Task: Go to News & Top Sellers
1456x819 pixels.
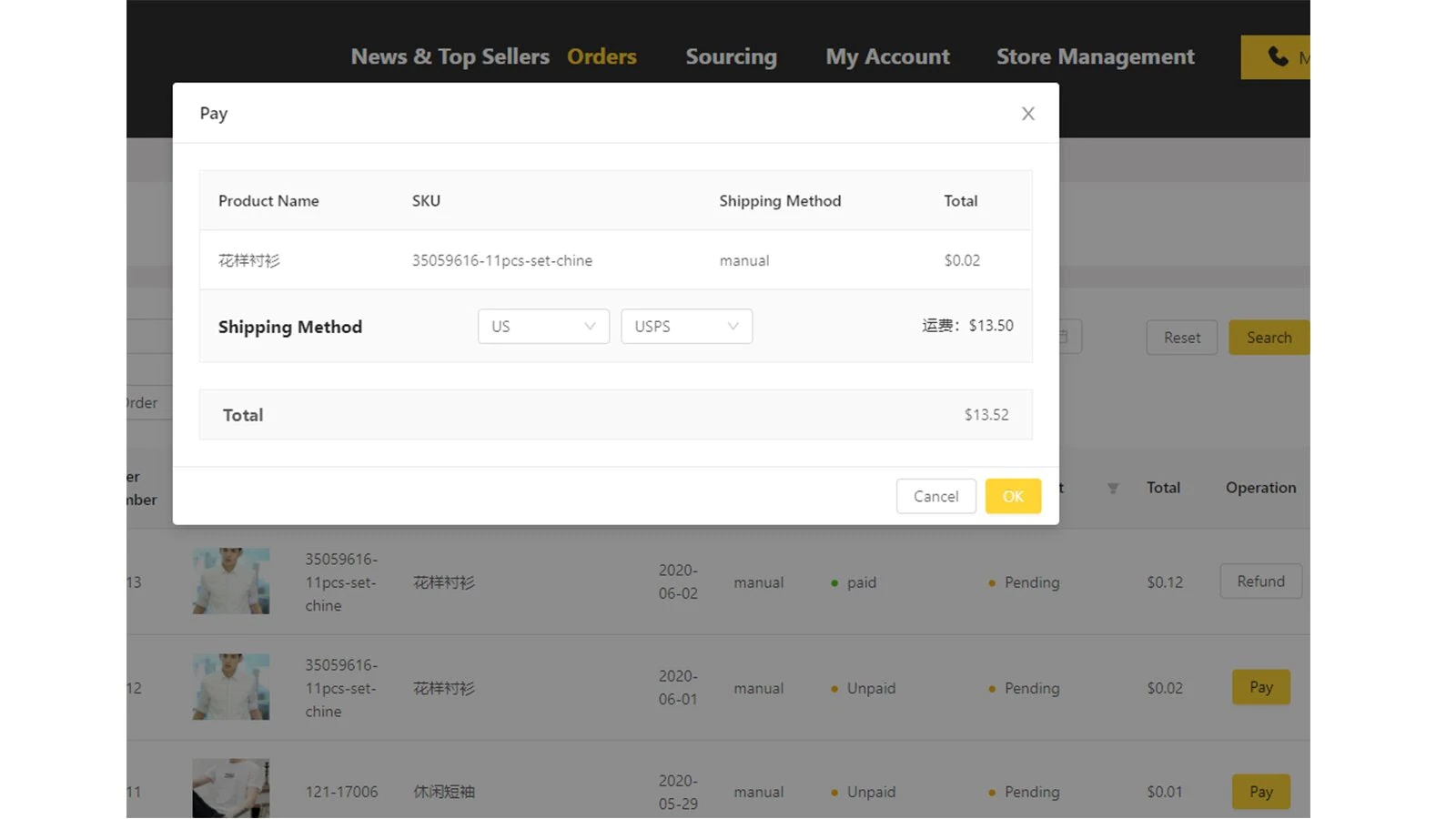Action: click(450, 56)
